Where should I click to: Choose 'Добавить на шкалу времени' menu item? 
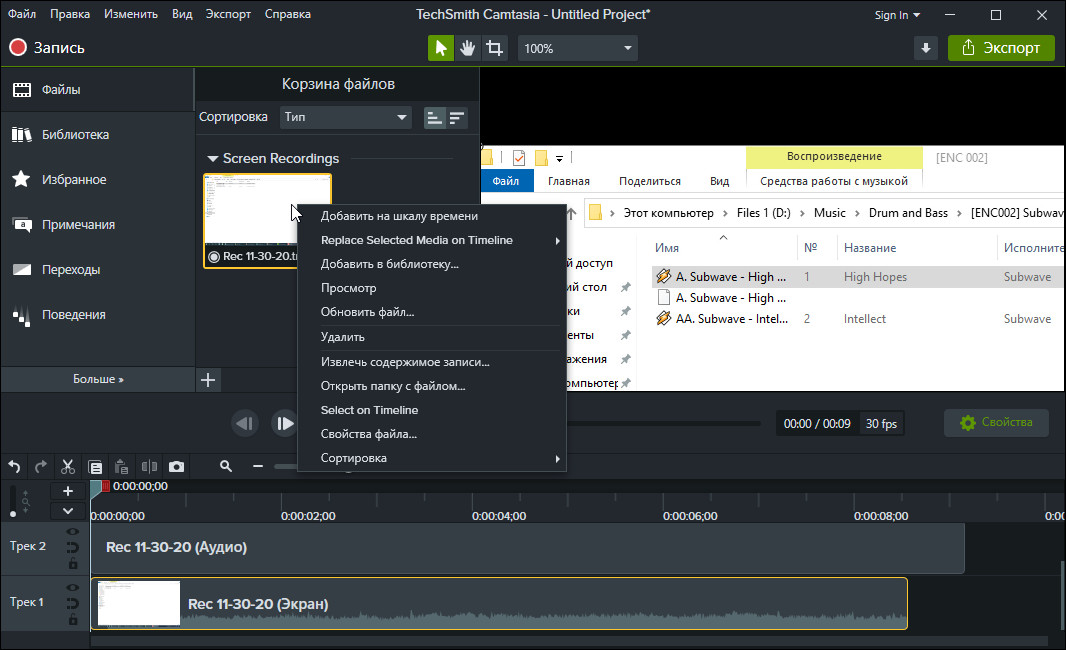[x=399, y=216]
